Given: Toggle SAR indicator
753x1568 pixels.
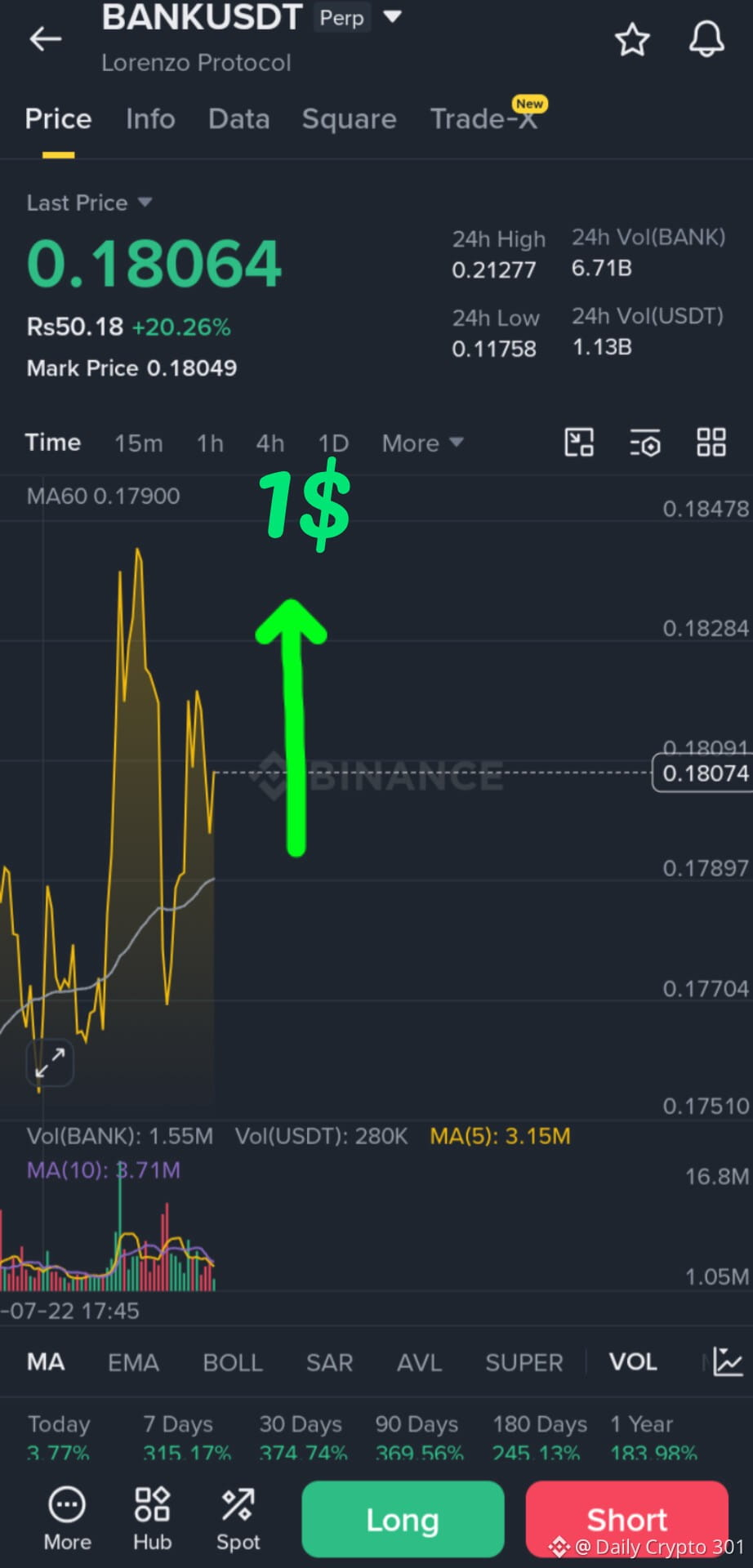Looking at the screenshot, I should [x=329, y=1361].
